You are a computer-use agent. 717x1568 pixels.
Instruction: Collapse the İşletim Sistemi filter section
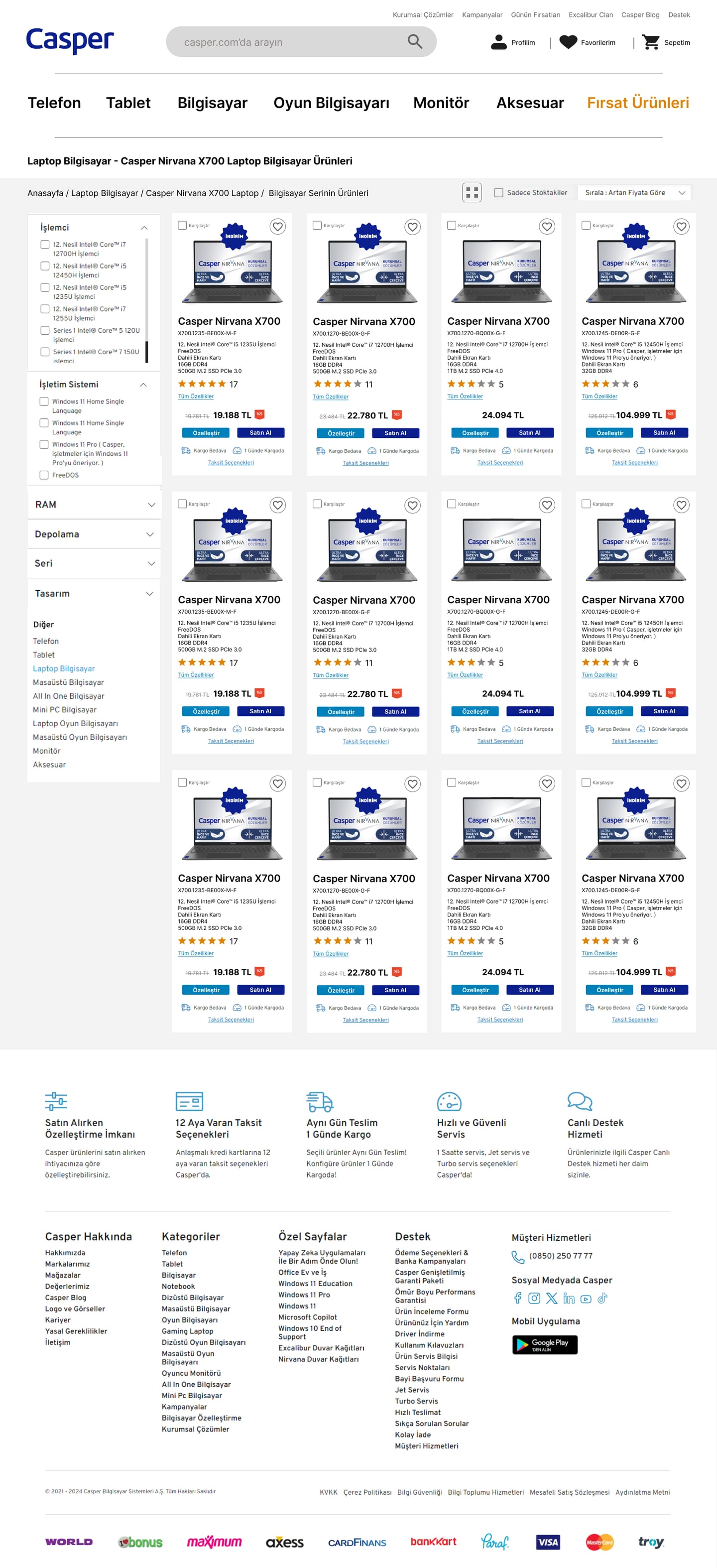click(143, 385)
